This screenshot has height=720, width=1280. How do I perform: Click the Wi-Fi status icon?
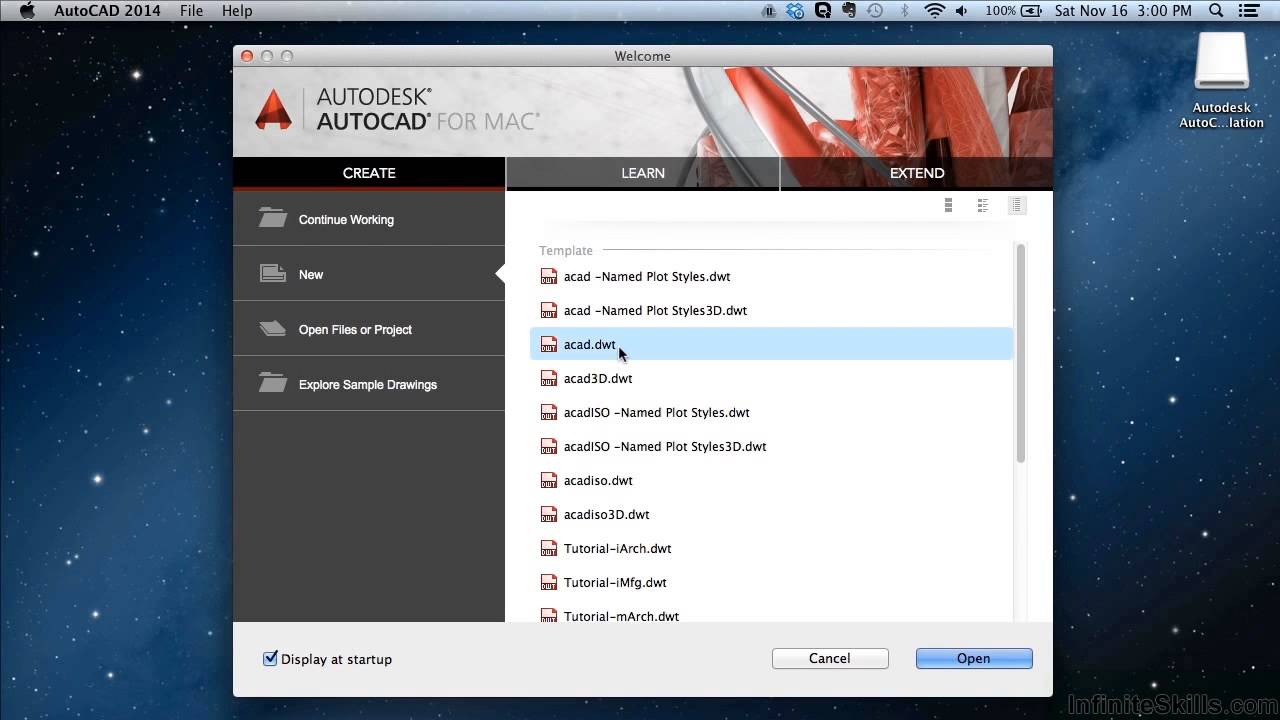(x=935, y=11)
